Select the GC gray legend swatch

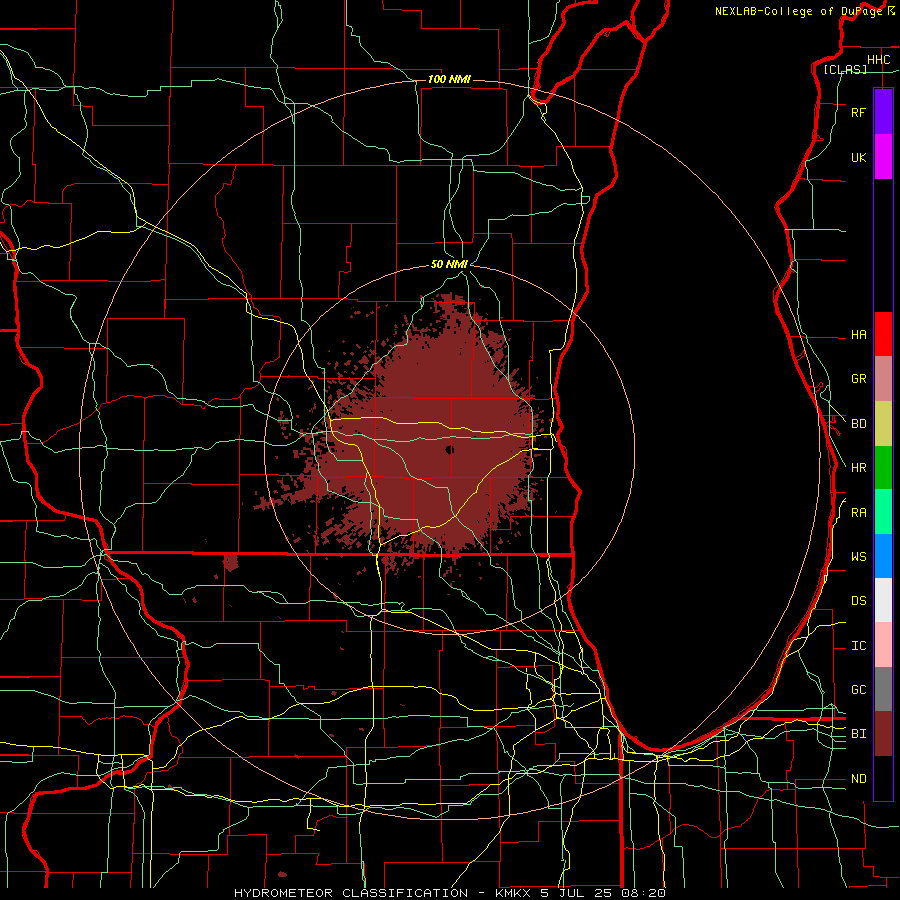(883, 689)
